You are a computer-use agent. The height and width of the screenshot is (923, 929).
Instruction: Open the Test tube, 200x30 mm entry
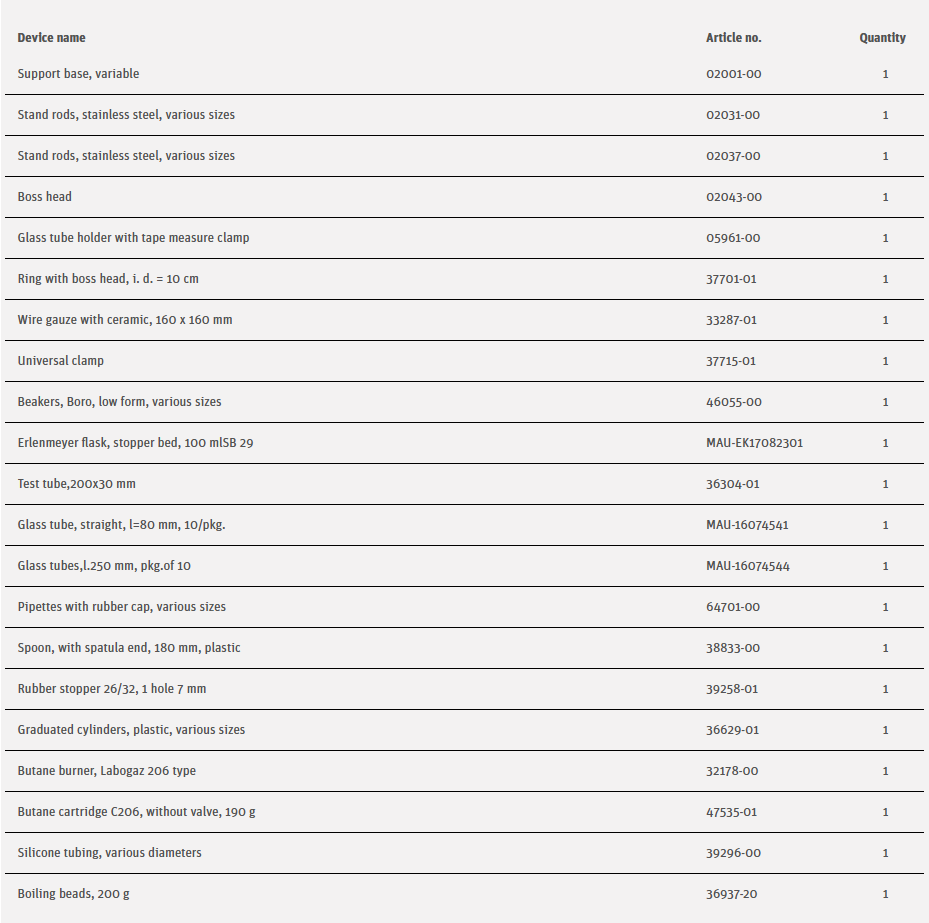pos(76,484)
